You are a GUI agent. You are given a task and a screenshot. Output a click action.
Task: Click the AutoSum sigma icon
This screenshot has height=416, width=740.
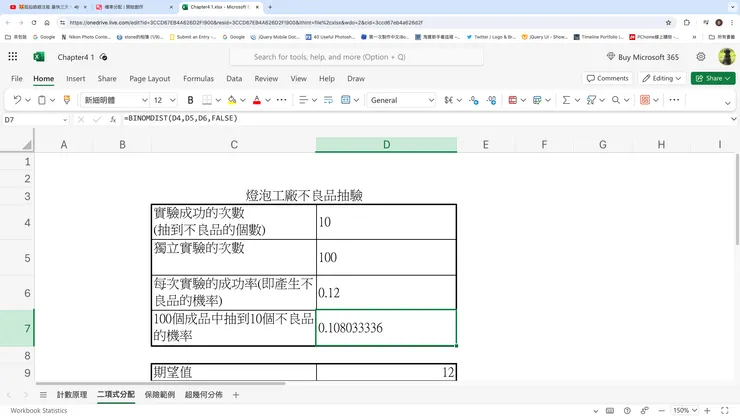tap(566, 100)
